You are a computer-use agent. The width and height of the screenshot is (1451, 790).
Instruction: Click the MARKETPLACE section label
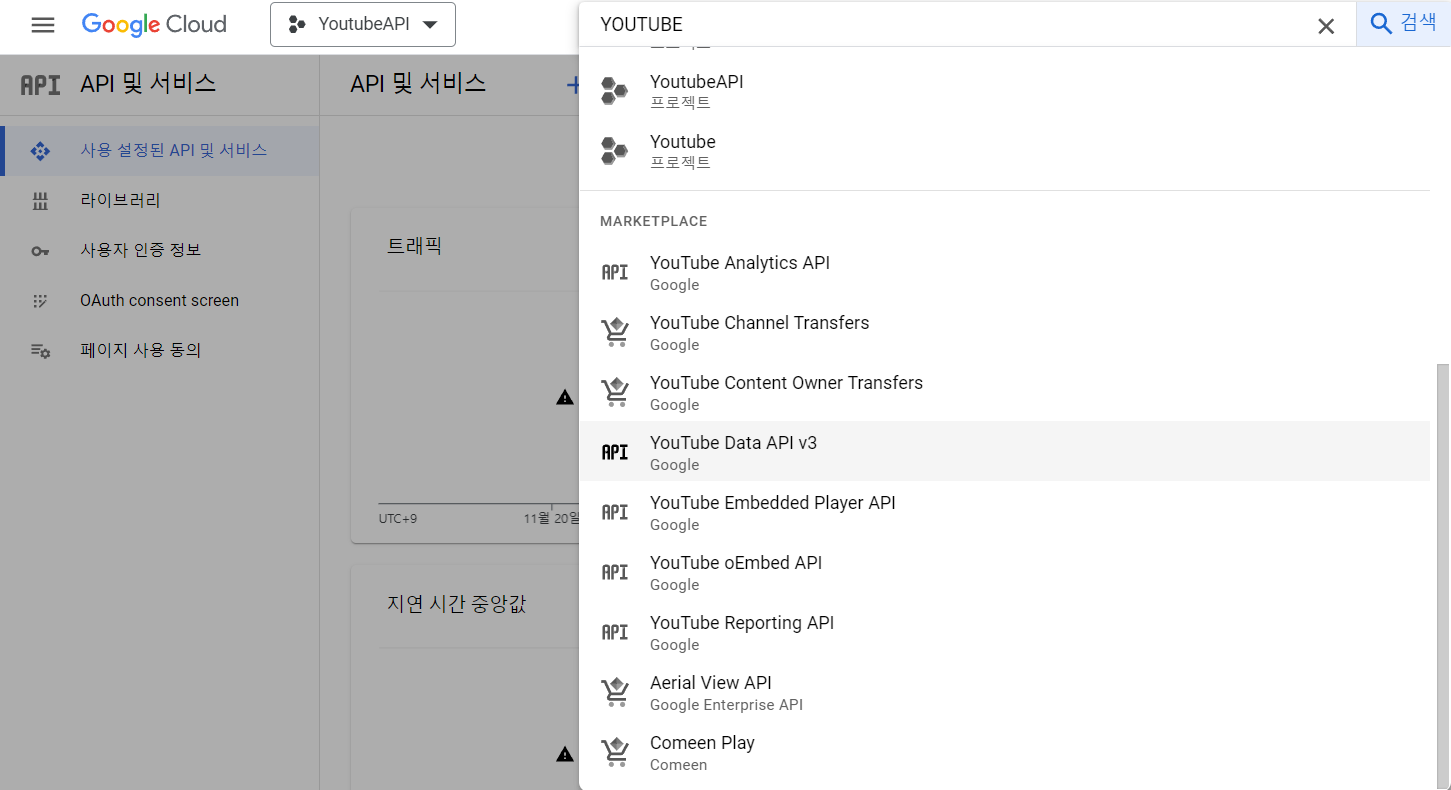coord(653,221)
